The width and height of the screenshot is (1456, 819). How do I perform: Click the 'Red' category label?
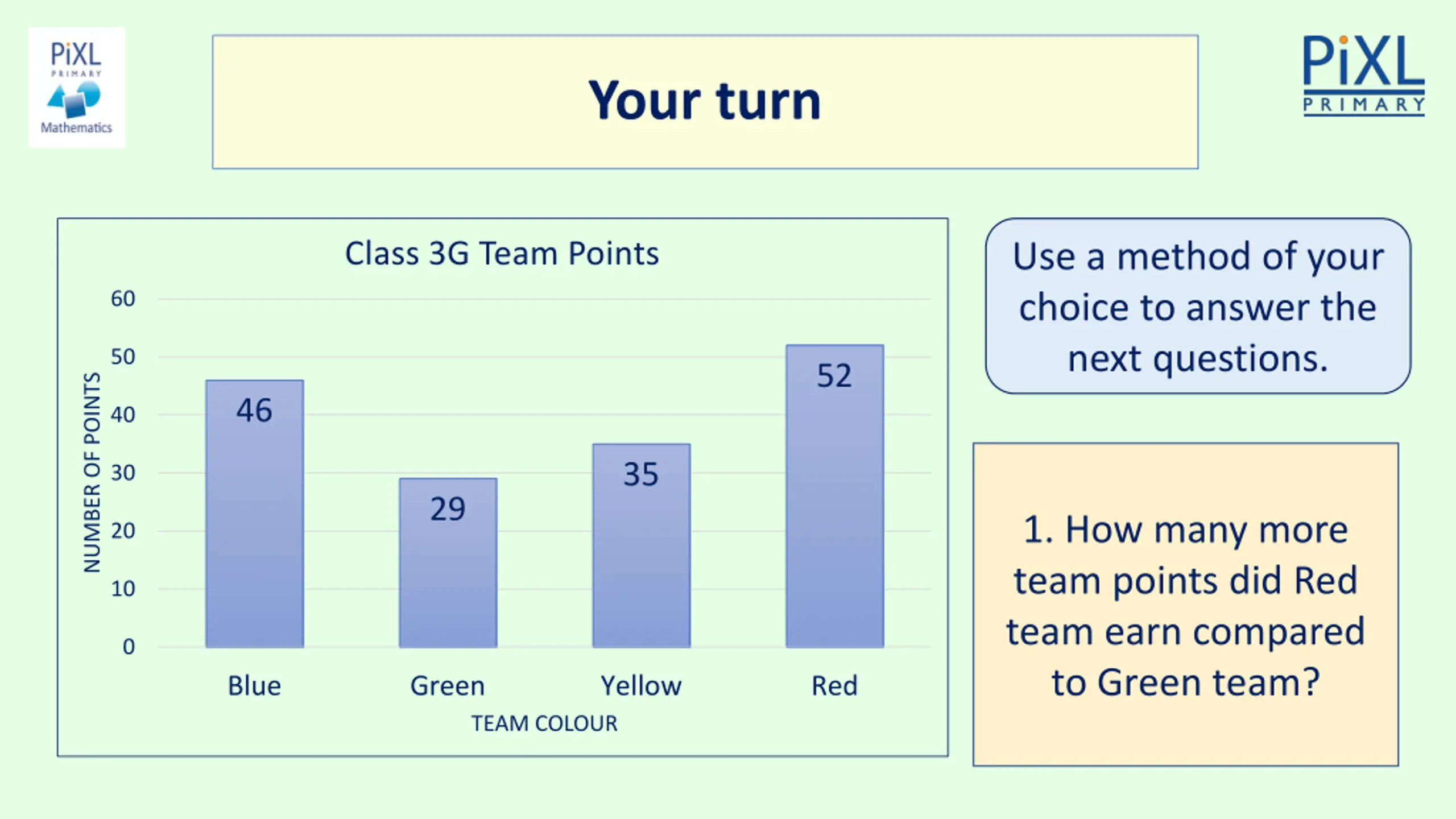tap(834, 686)
